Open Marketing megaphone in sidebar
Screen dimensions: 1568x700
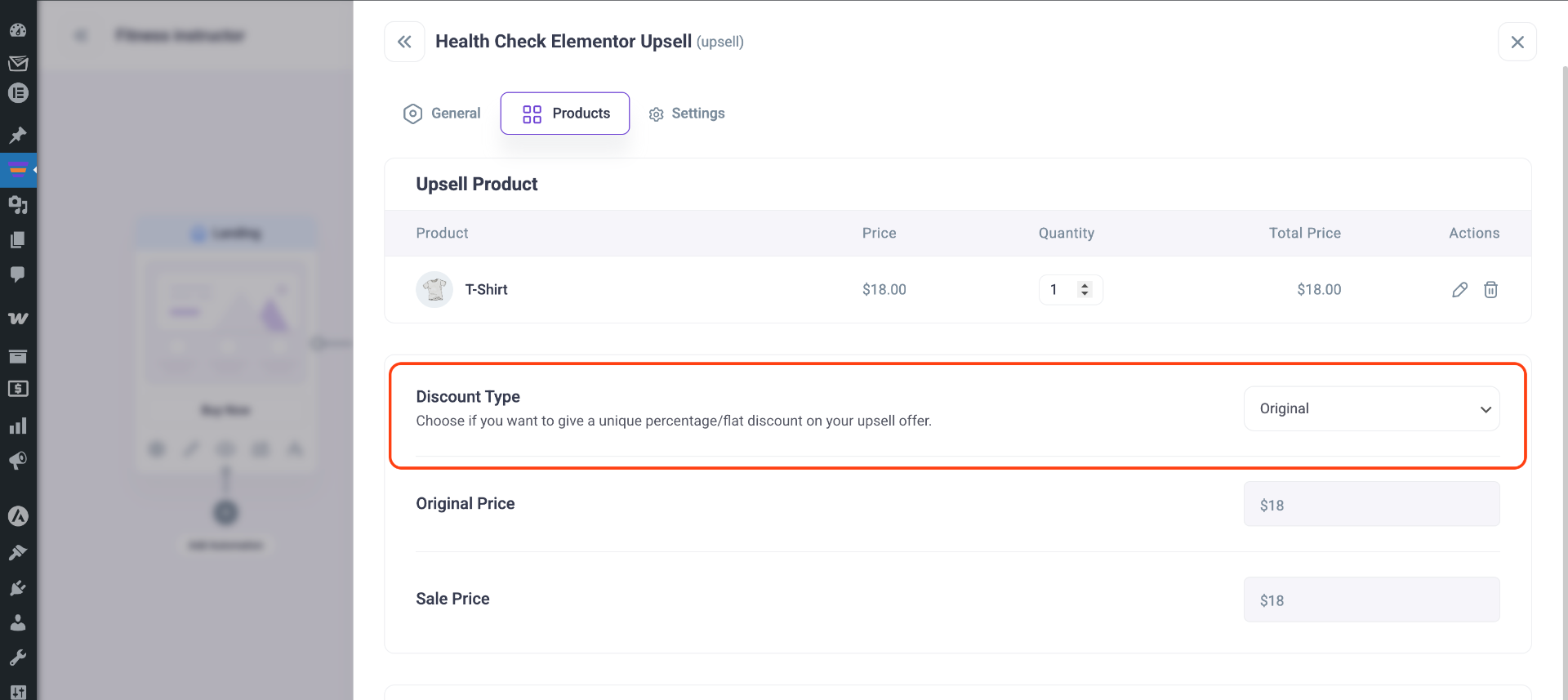[x=18, y=461]
